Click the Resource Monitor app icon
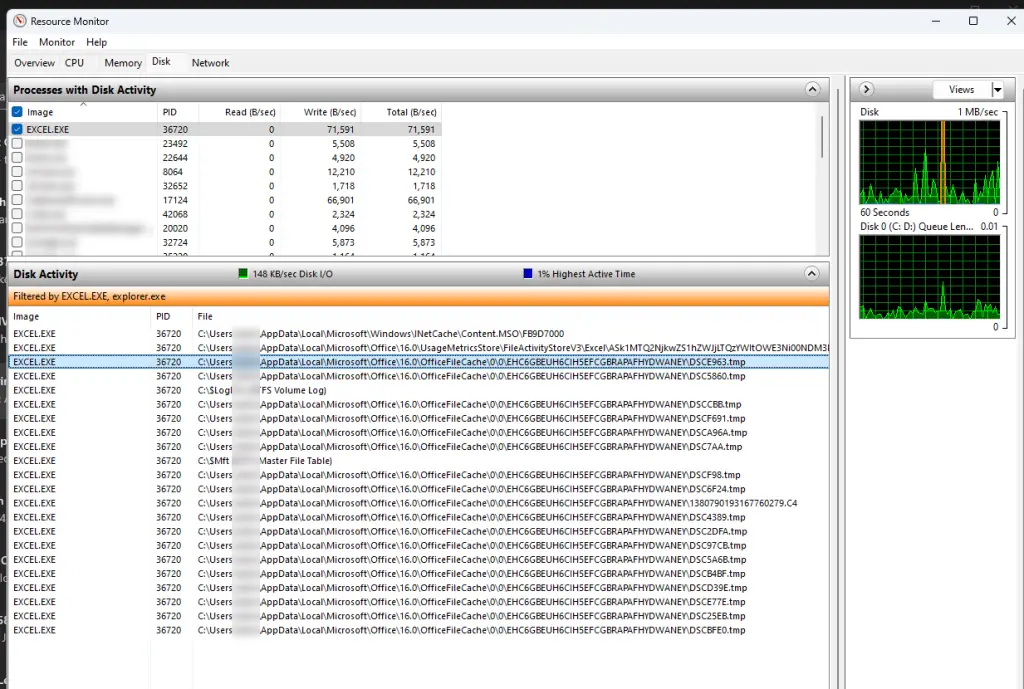Image resolution: width=1024 pixels, height=689 pixels. pos(18,21)
